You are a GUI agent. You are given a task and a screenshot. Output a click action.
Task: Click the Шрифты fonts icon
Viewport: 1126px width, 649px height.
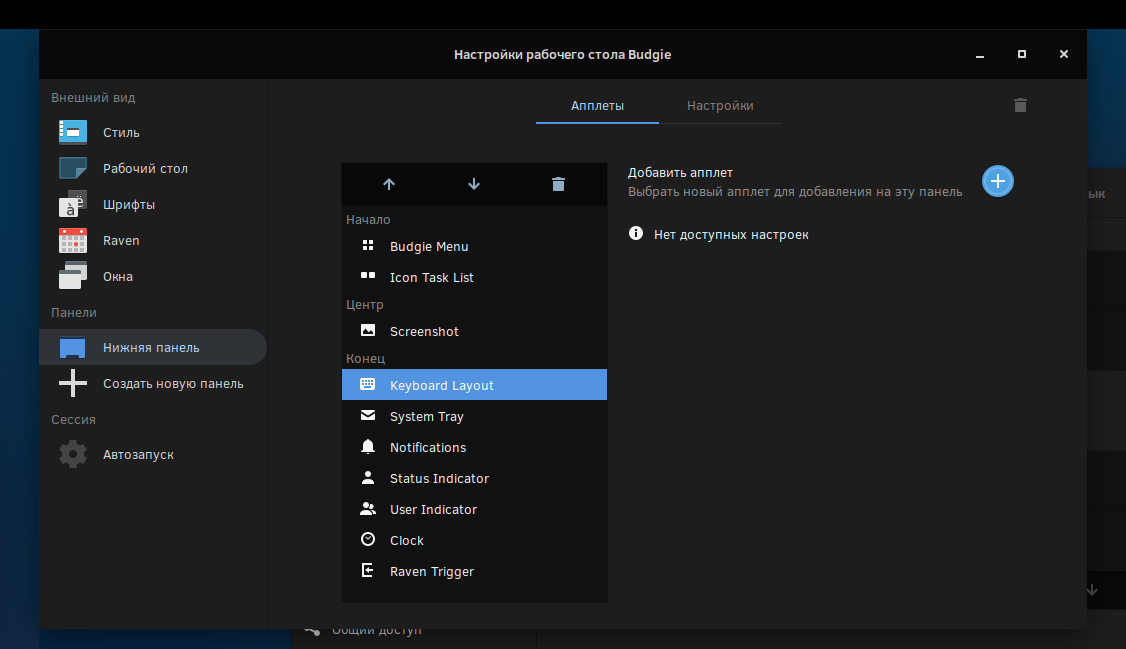click(x=73, y=204)
